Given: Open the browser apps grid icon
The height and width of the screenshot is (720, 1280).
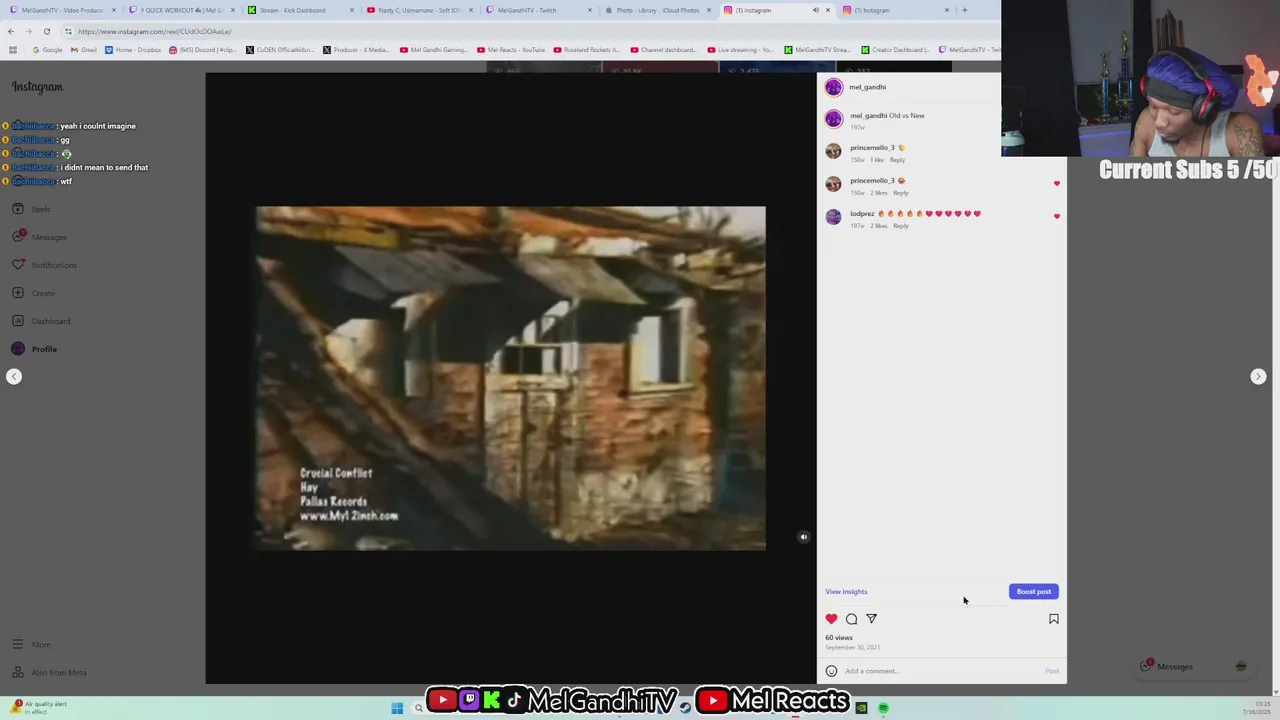Looking at the screenshot, I should point(13,49).
